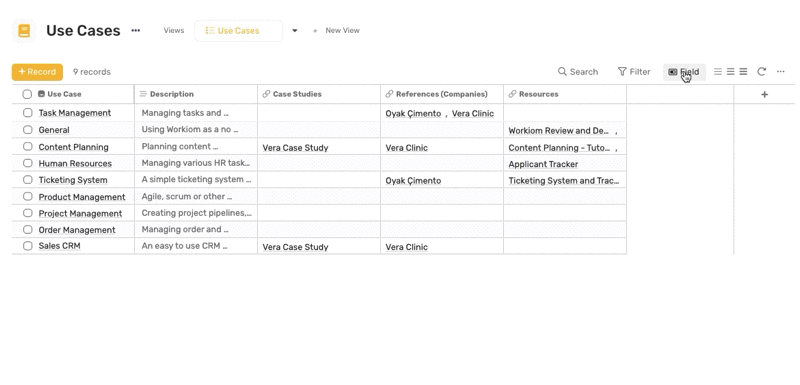Open Vera Clinic in Task Management row
This screenshot has height=385, width=800.
coord(473,114)
